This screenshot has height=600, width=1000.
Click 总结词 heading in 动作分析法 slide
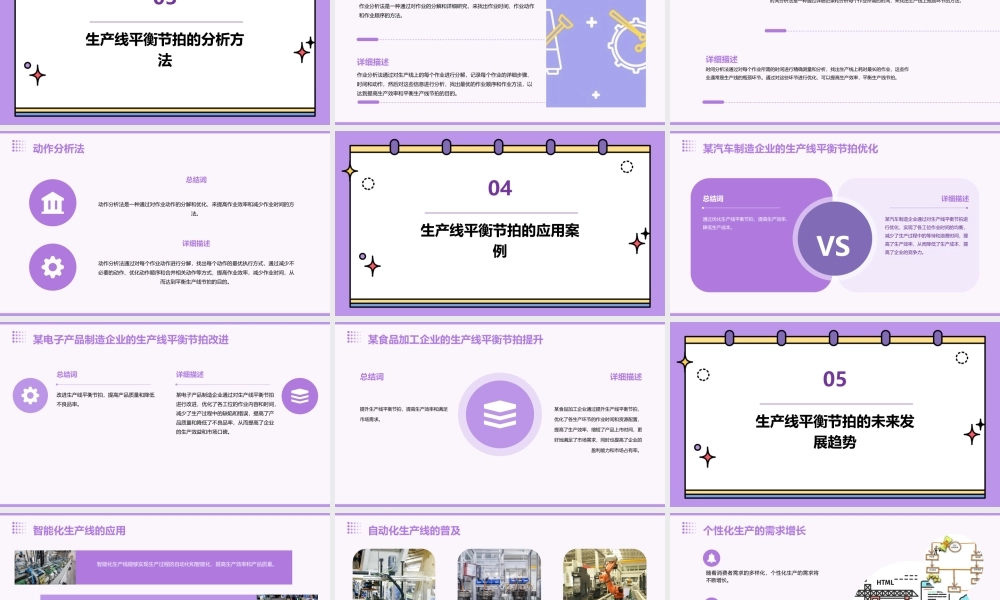click(x=196, y=180)
